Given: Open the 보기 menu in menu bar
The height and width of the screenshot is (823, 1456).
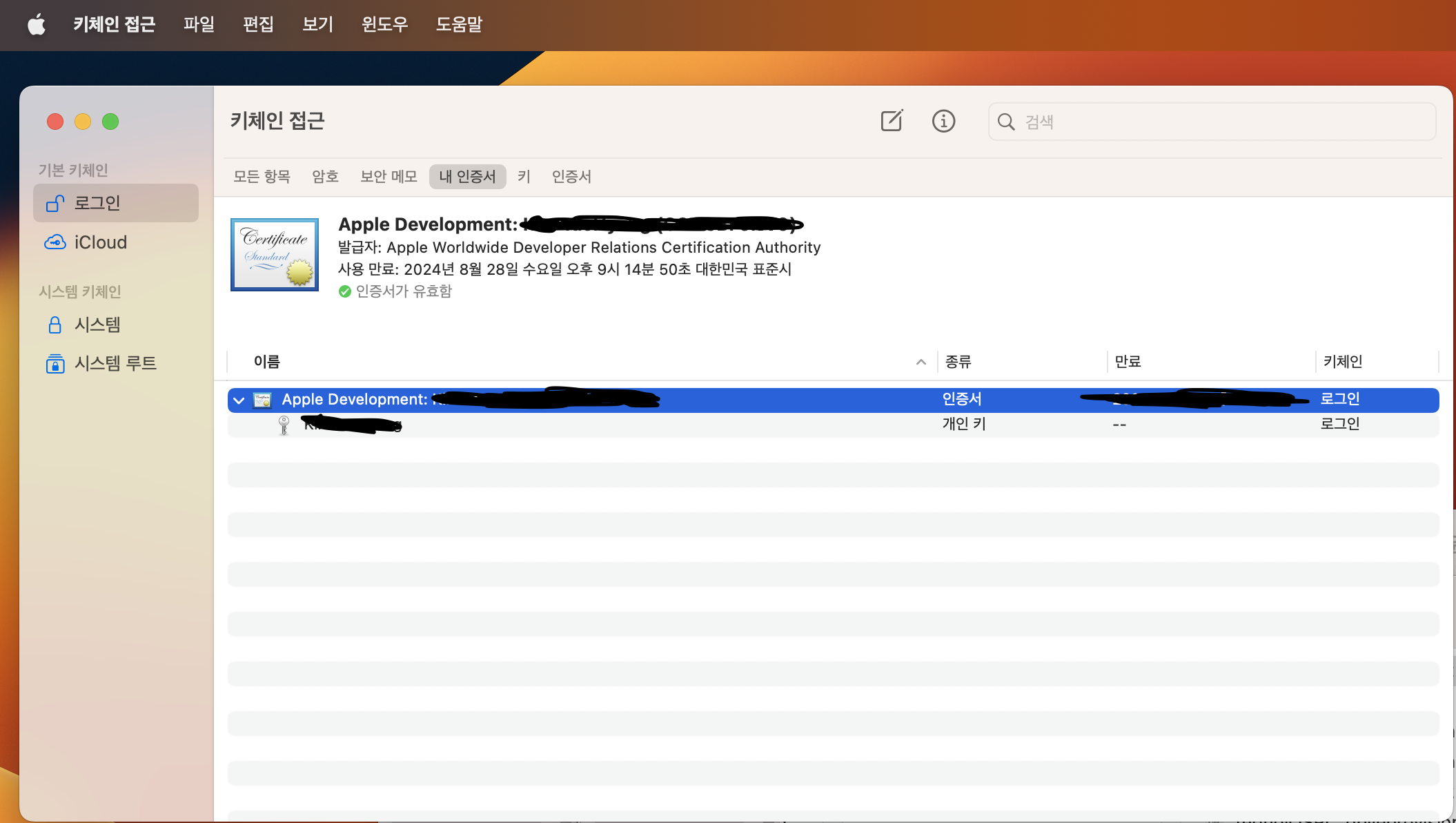Looking at the screenshot, I should pyautogui.click(x=317, y=25).
